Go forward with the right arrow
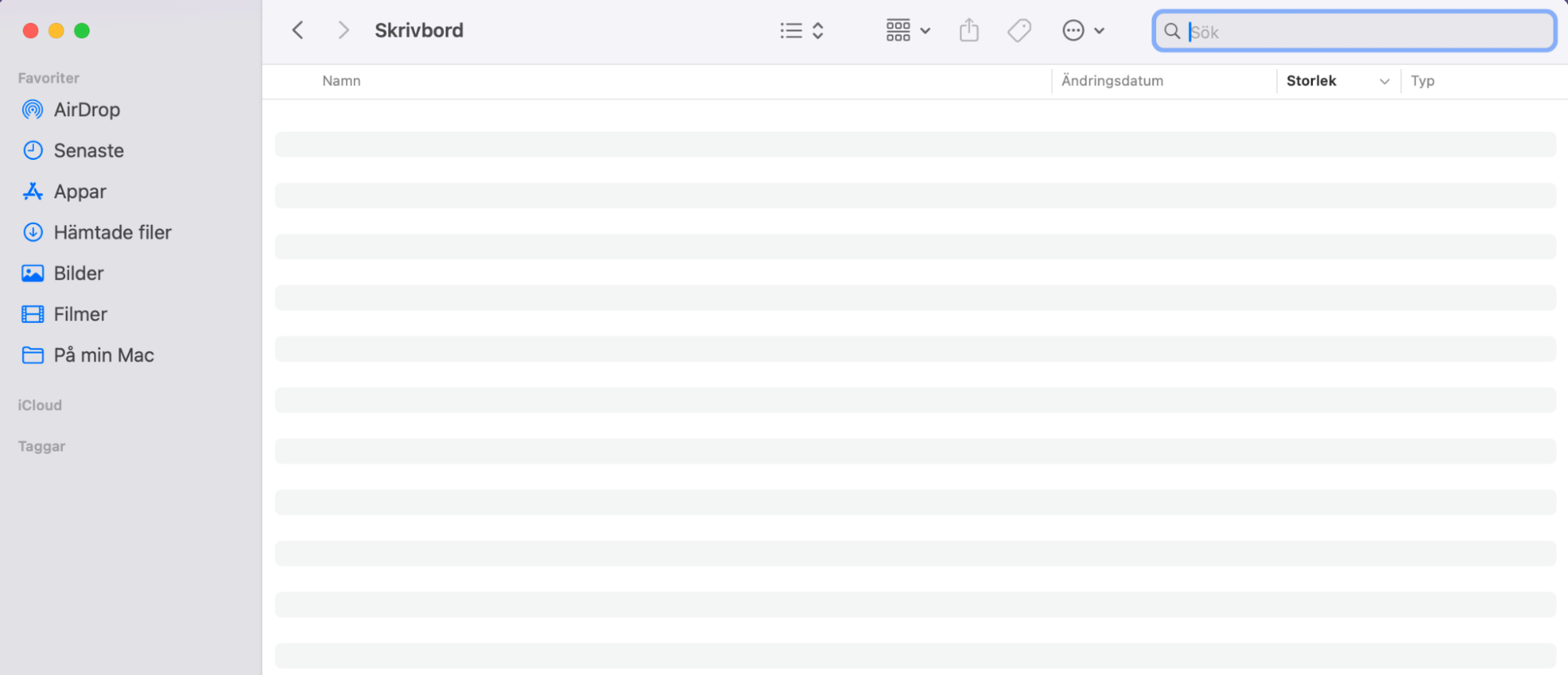Image resolution: width=1568 pixels, height=675 pixels. pyautogui.click(x=343, y=31)
